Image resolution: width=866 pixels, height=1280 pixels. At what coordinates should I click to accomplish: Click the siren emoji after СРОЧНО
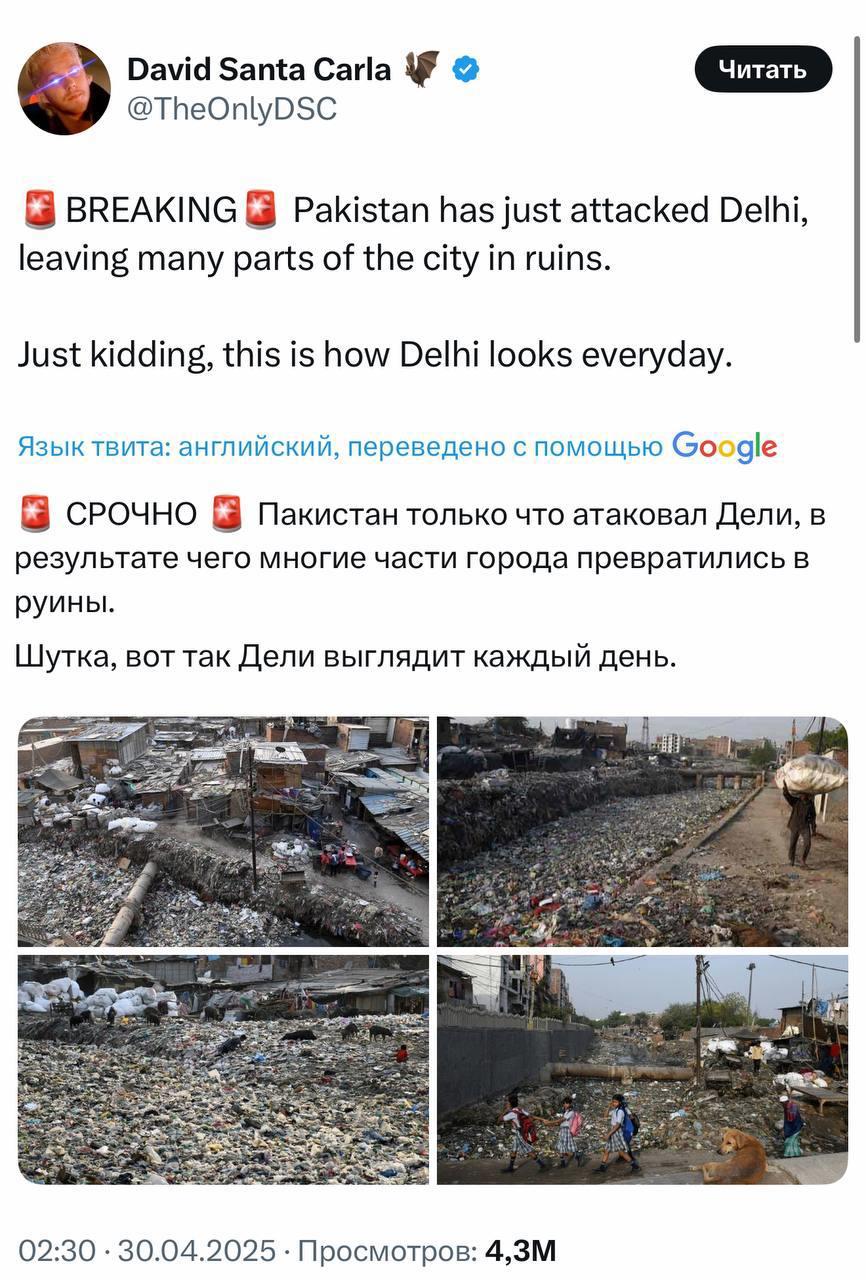click(227, 514)
